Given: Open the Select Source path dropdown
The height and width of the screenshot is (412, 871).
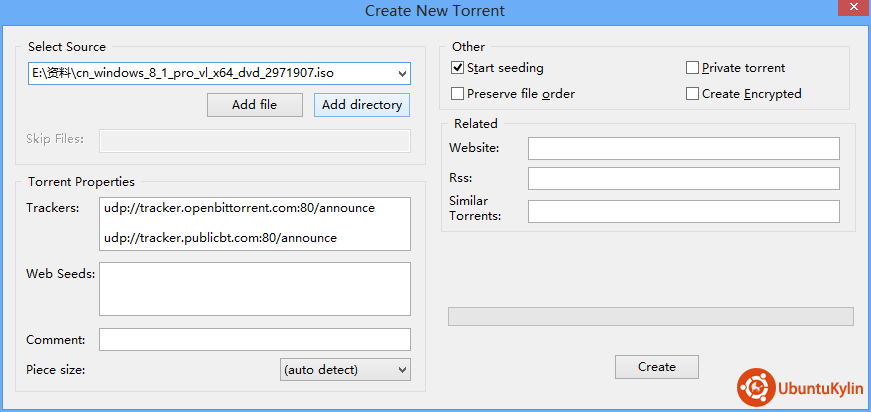Looking at the screenshot, I should coord(402,73).
